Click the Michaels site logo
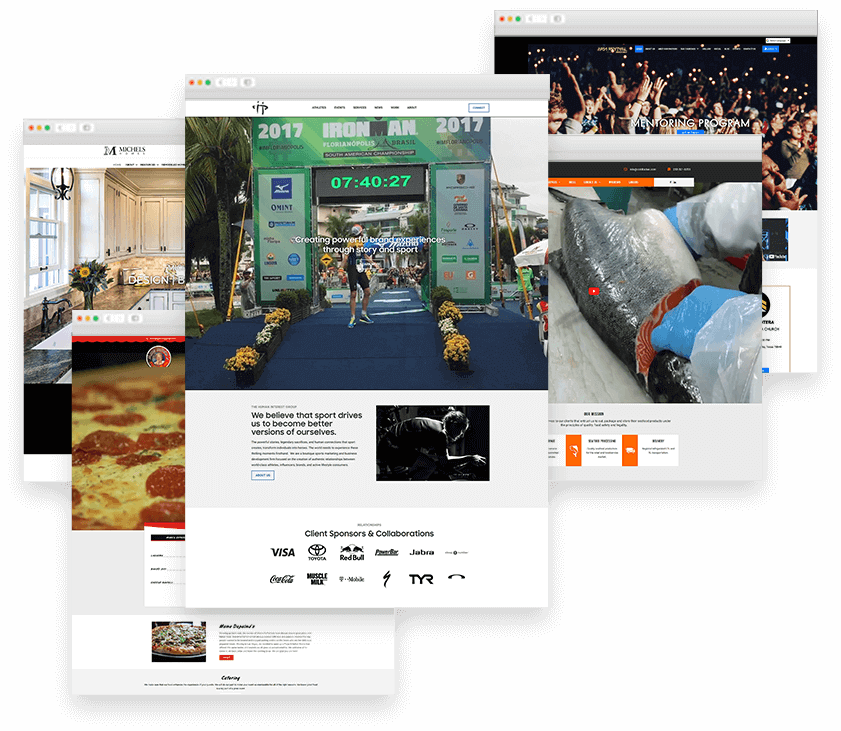Screen dimensions: 841x731 point(123,151)
